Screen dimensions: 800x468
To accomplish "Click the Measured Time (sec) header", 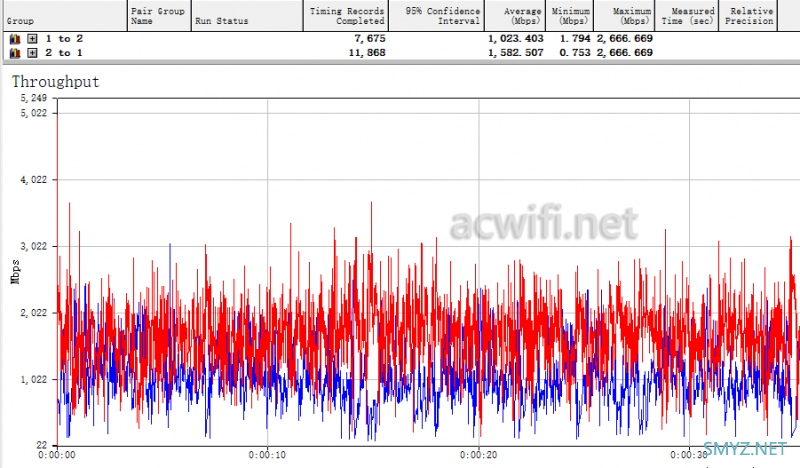I will point(687,15).
